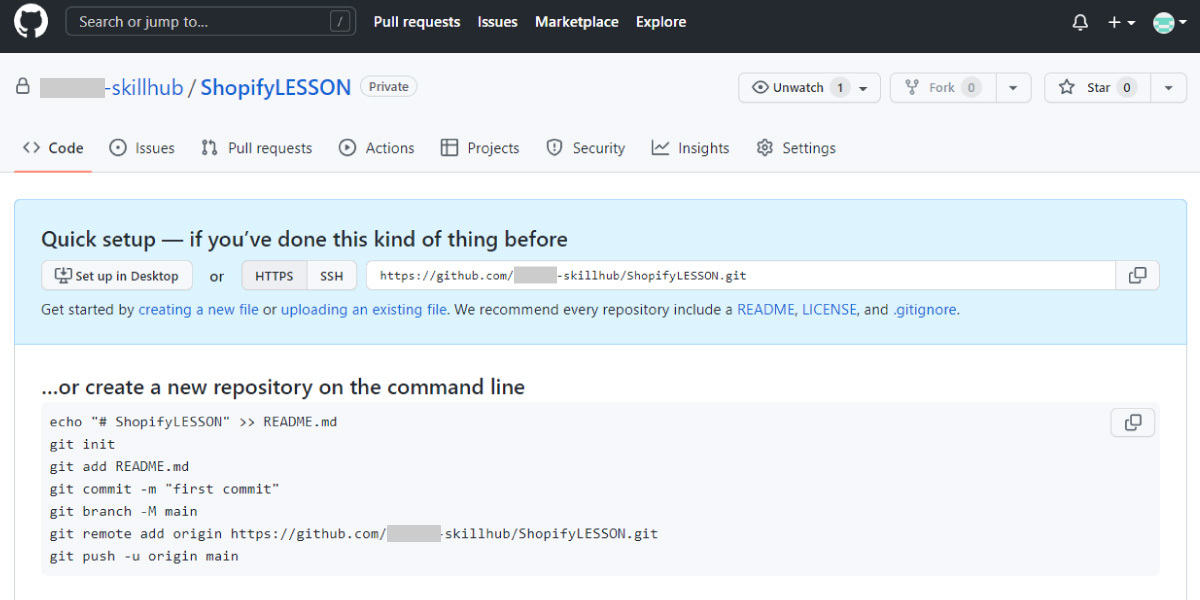Copy the clone URL to clipboard

[1137, 276]
